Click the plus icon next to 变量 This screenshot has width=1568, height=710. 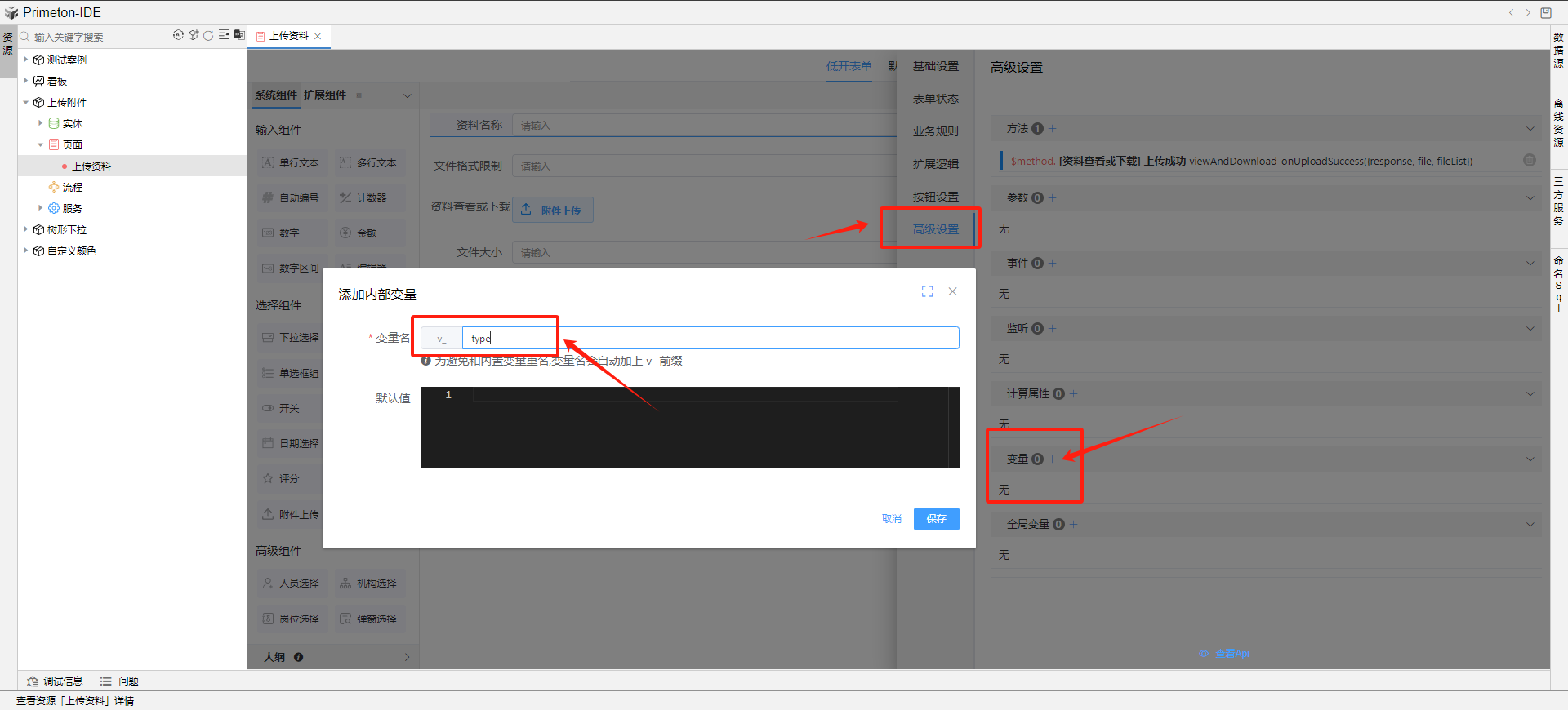(1053, 459)
